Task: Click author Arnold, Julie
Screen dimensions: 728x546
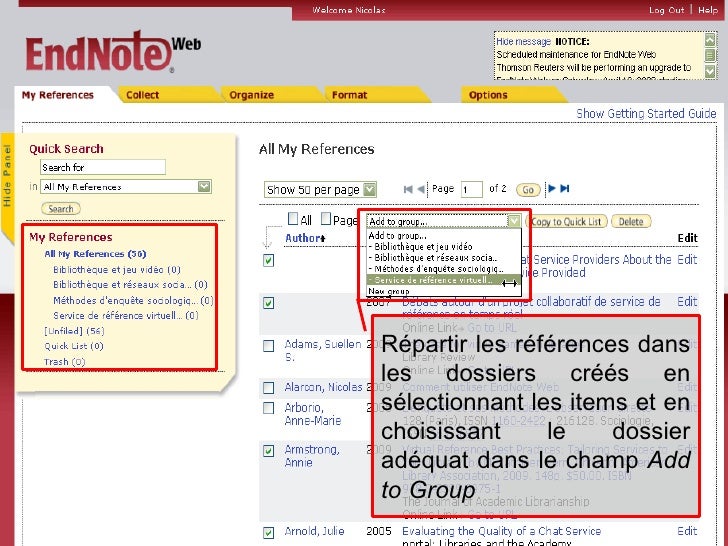Action: [x=314, y=531]
